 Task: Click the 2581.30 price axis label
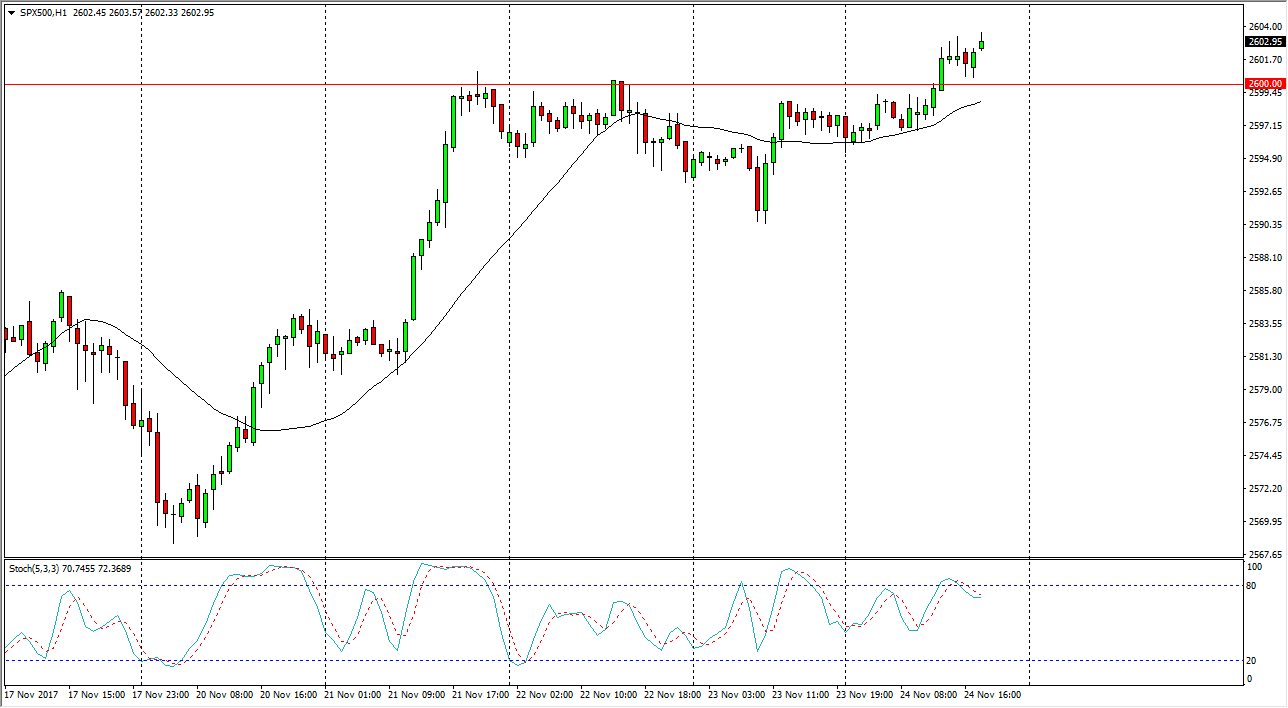pos(1264,357)
